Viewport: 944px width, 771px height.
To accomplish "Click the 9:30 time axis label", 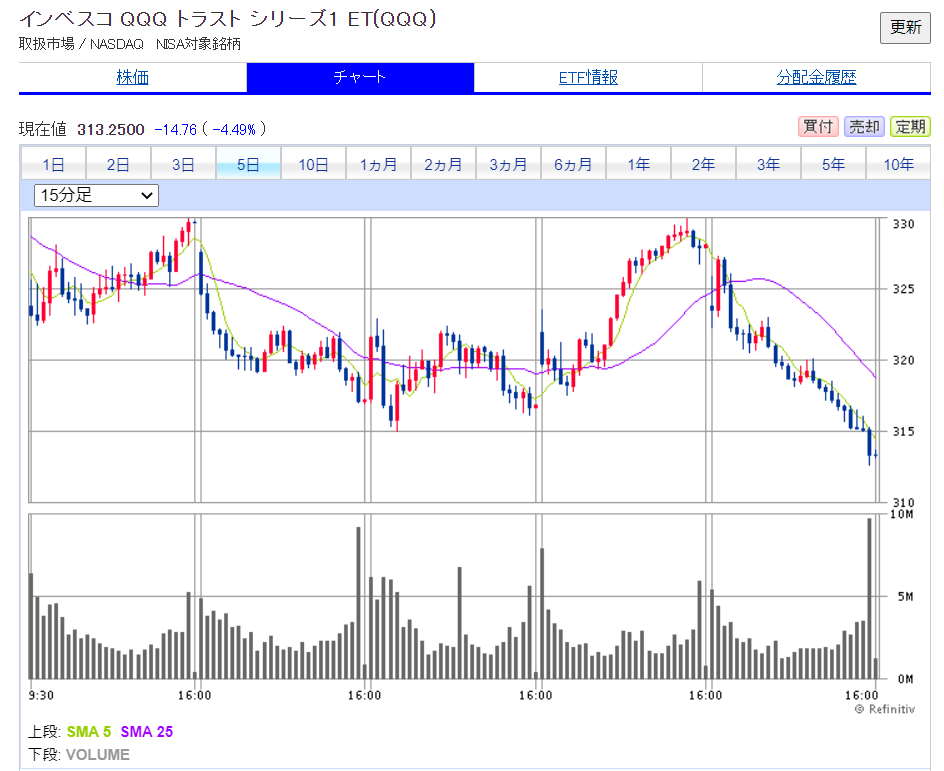I will [x=41, y=696].
